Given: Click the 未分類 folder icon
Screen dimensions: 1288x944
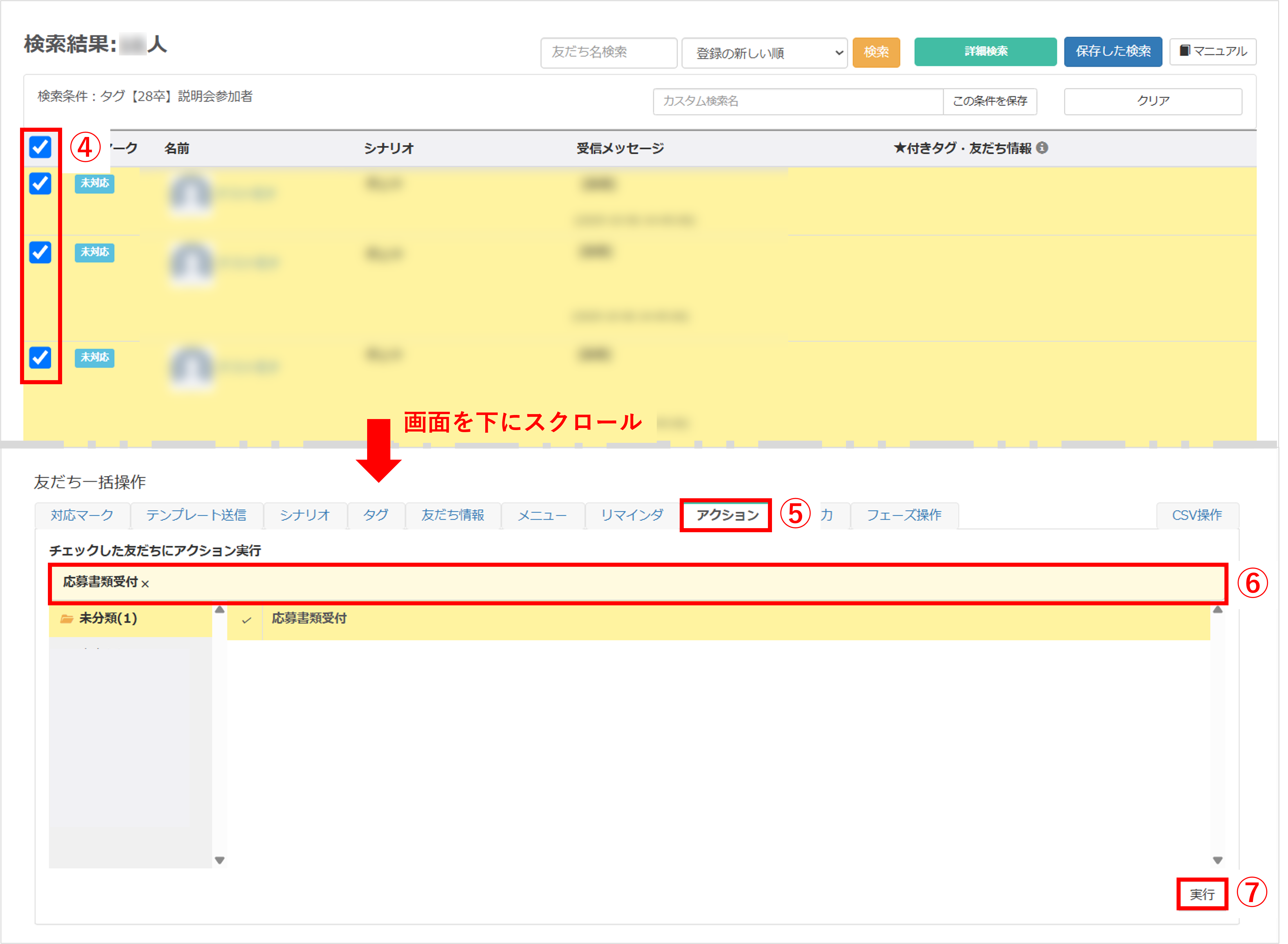Looking at the screenshot, I should click(67, 618).
